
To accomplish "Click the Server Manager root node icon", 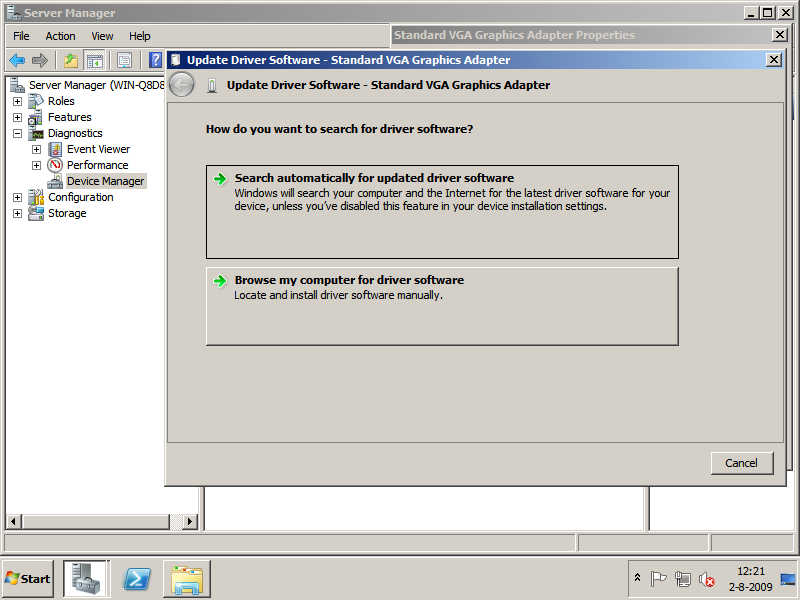I will point(17,85).
